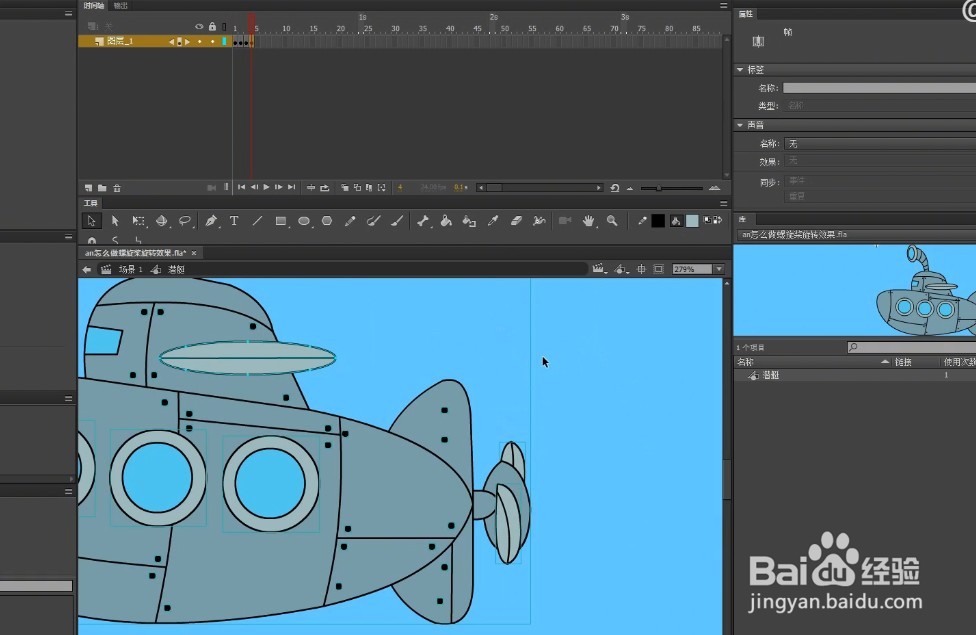Switch to the 时间轴 tab
Image resolution: width=976 pixels, height=635 pixels.
click(94, 6)
